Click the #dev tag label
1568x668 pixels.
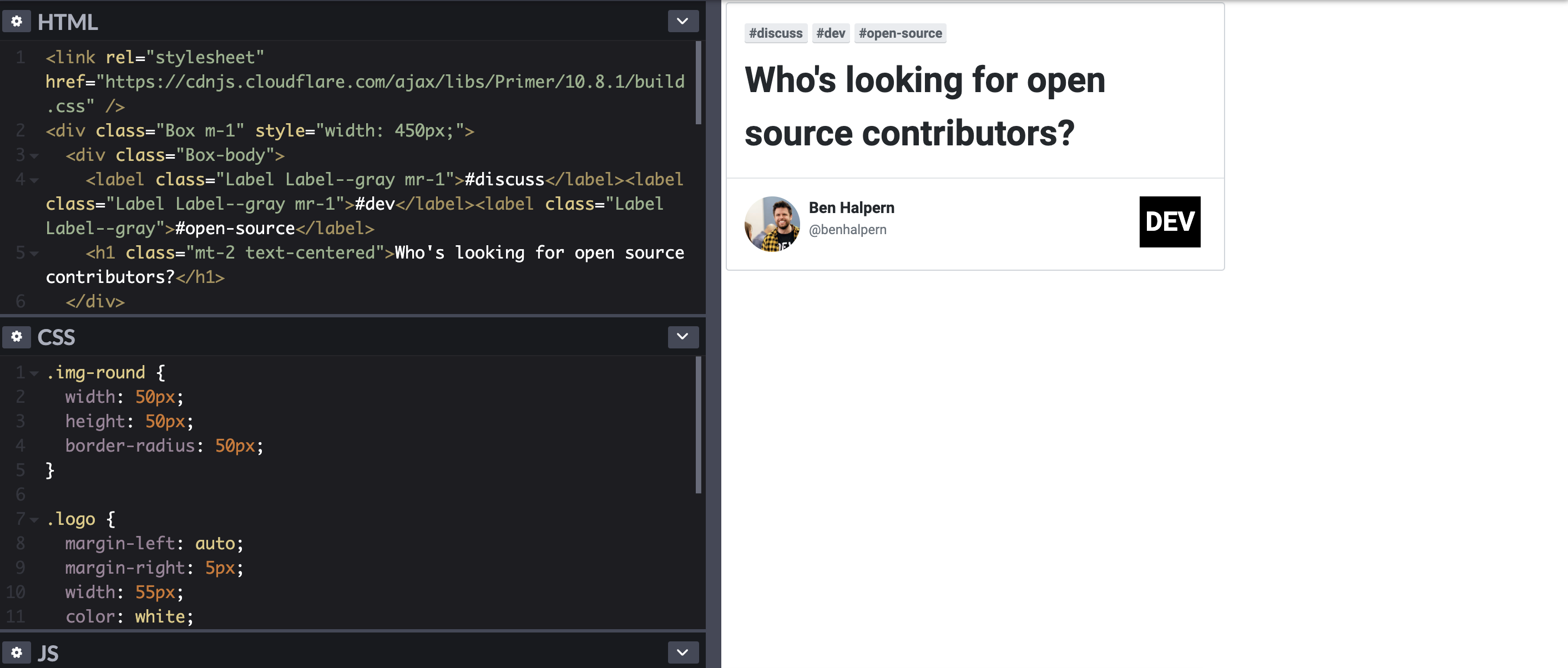tap(830, 33)
